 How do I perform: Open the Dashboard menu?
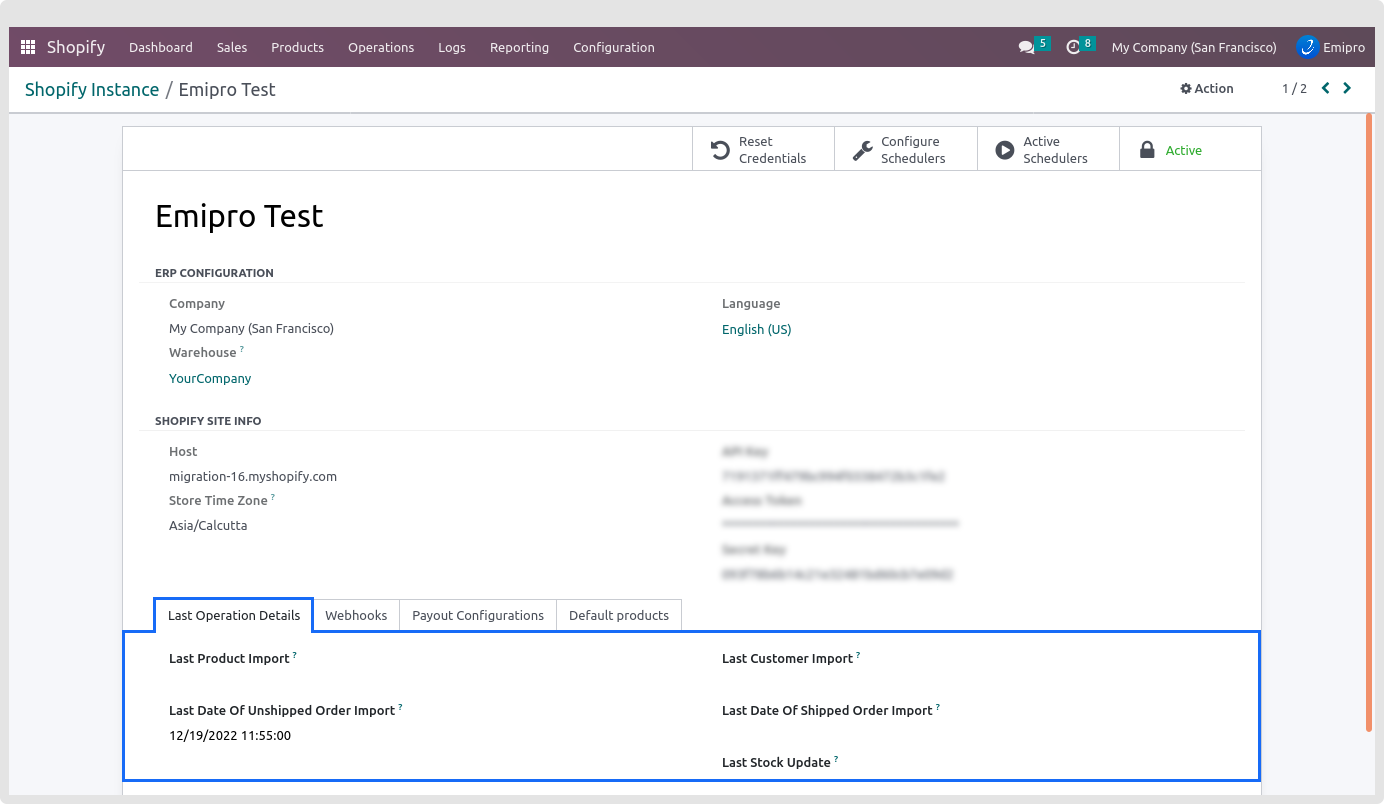[x=161, y=47]
